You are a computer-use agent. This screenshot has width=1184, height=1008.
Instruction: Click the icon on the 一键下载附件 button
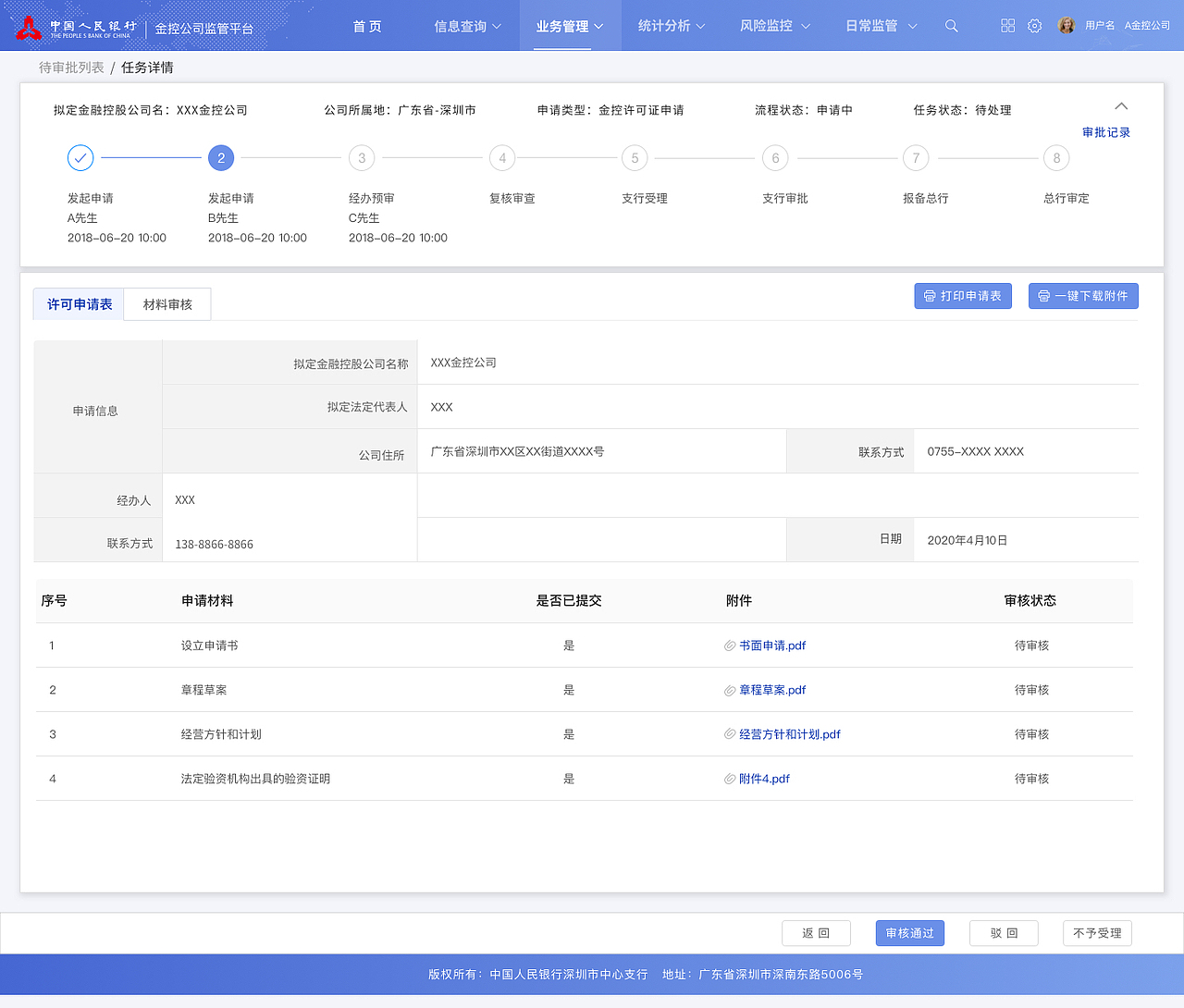click(1045, 296)
